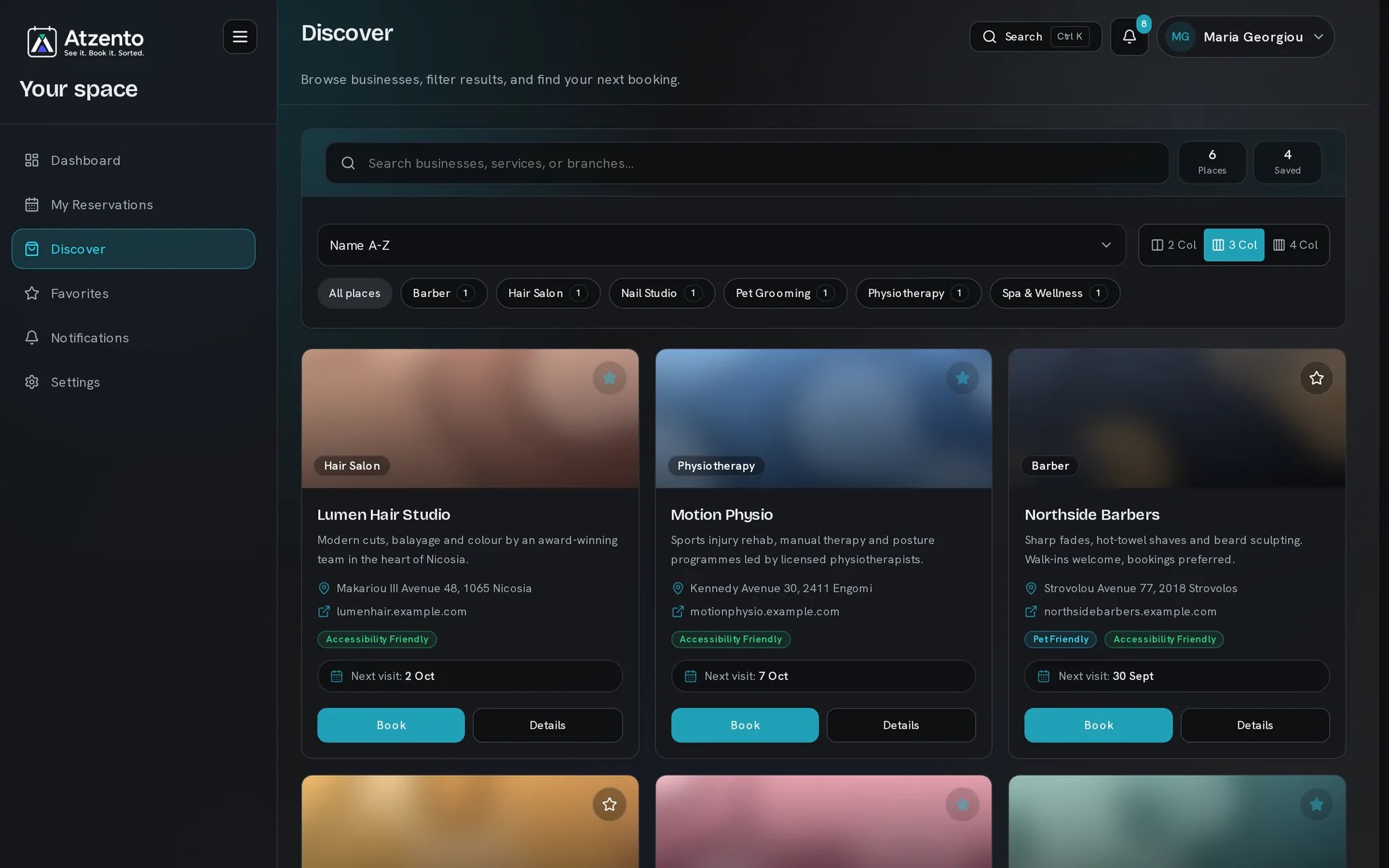Click location pin for Kennedy Avenue address
1389x868 pixels.
coord(678,589)
